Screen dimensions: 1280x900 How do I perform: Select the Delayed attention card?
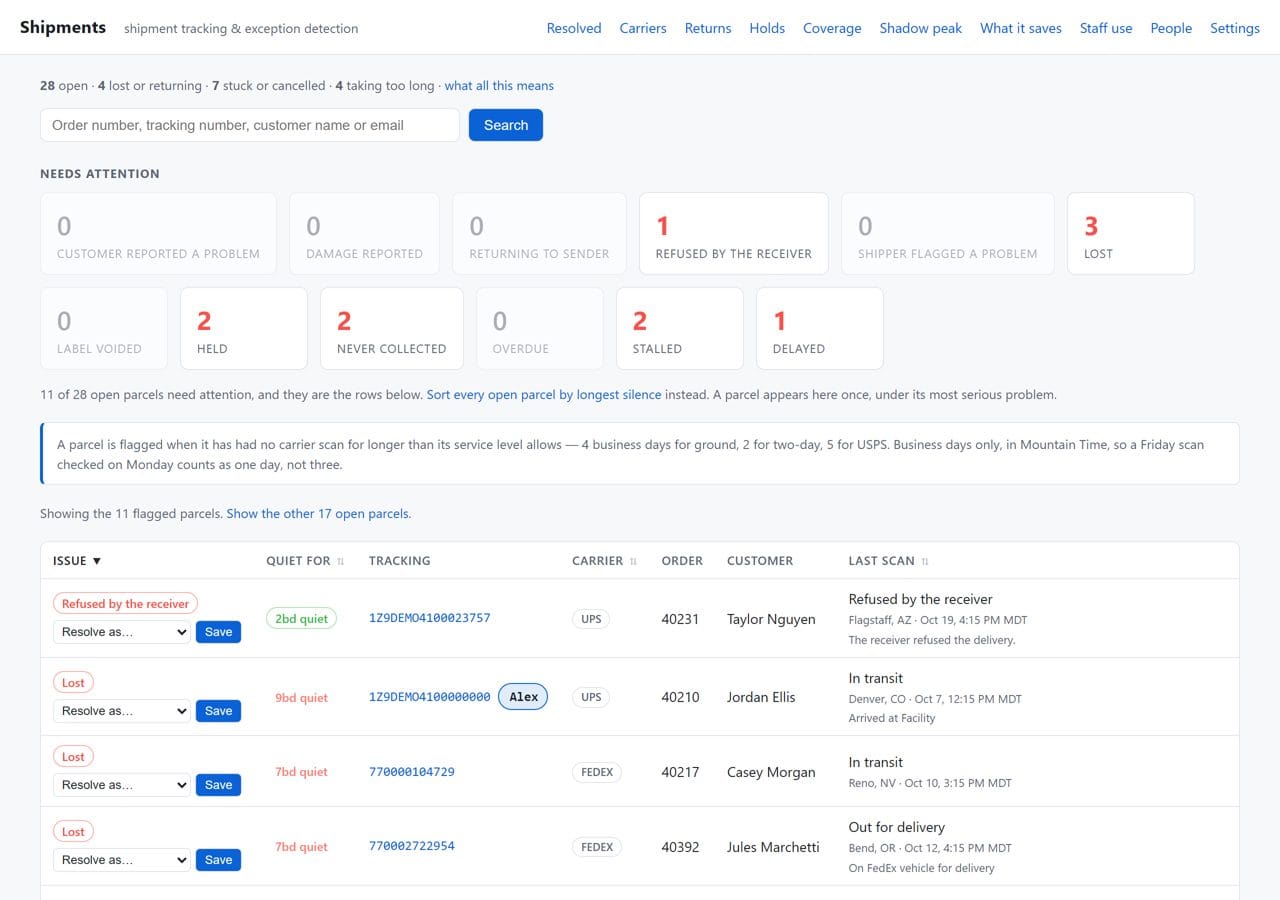(820, 328)
